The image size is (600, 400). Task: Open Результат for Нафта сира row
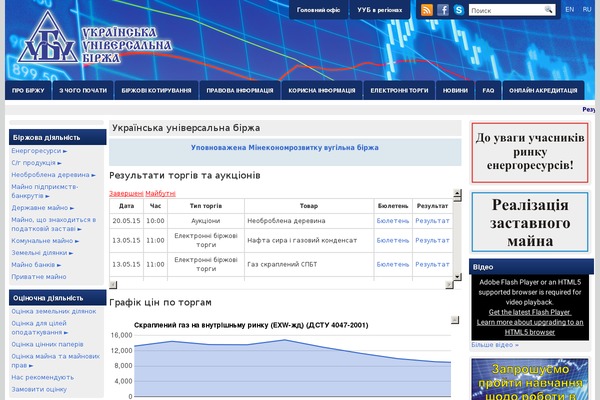tap(432, 240)
